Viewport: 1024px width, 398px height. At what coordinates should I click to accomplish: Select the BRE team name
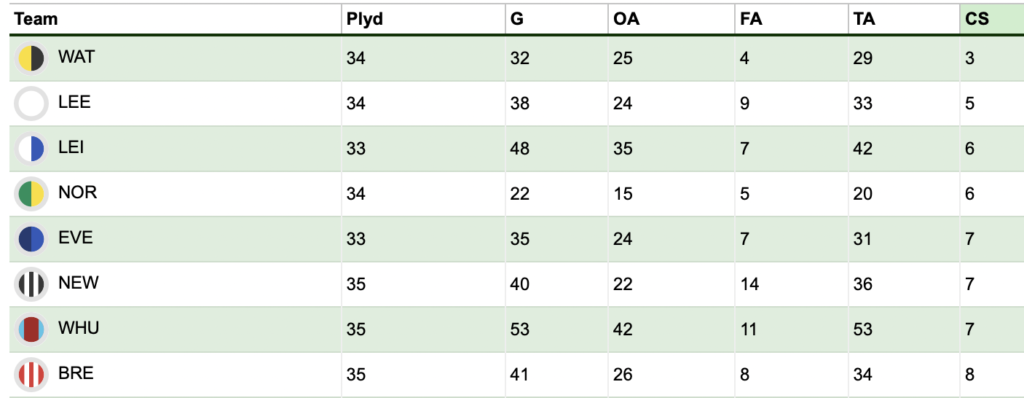coord(76,373)
